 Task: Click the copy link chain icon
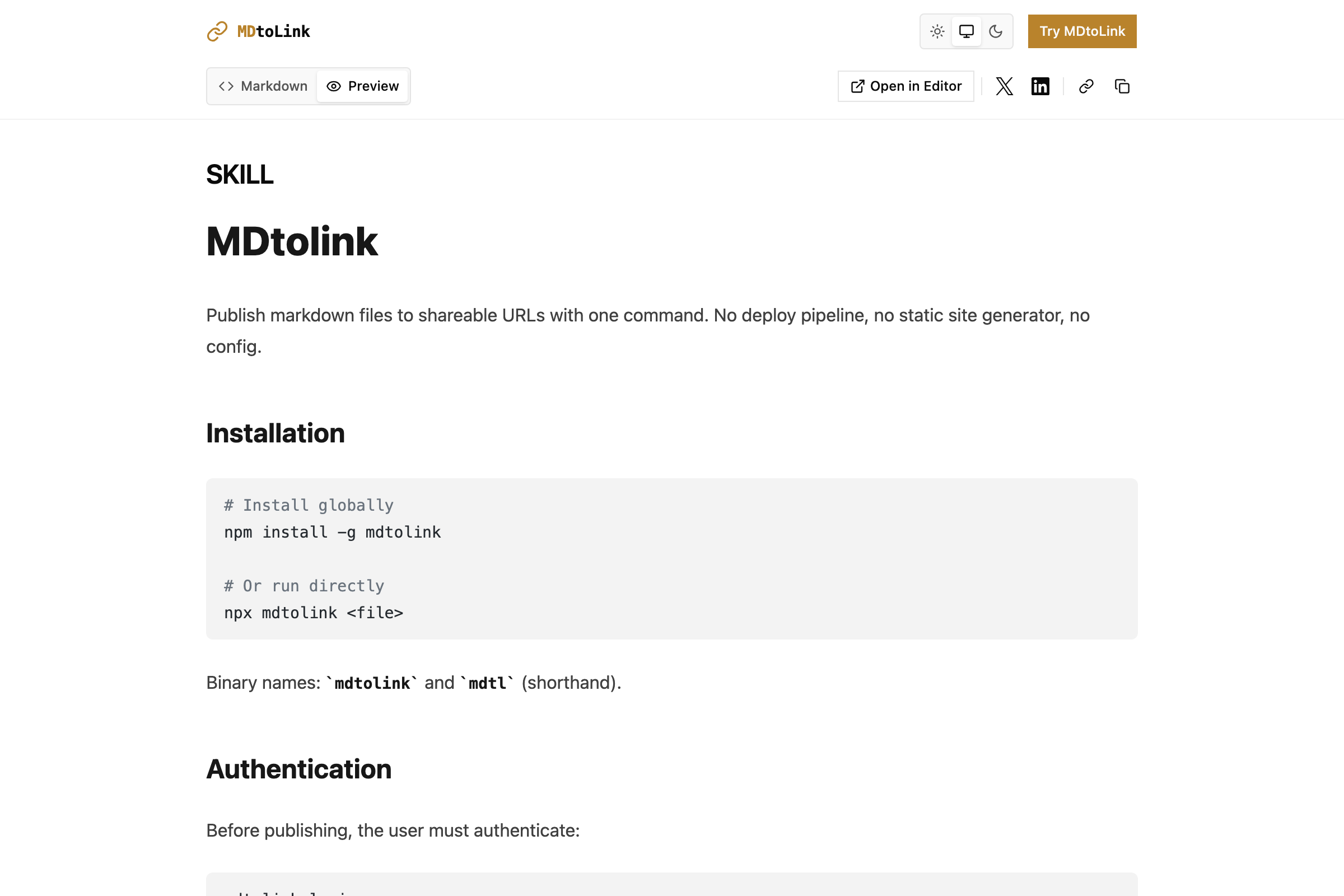tap(1086, 86)
